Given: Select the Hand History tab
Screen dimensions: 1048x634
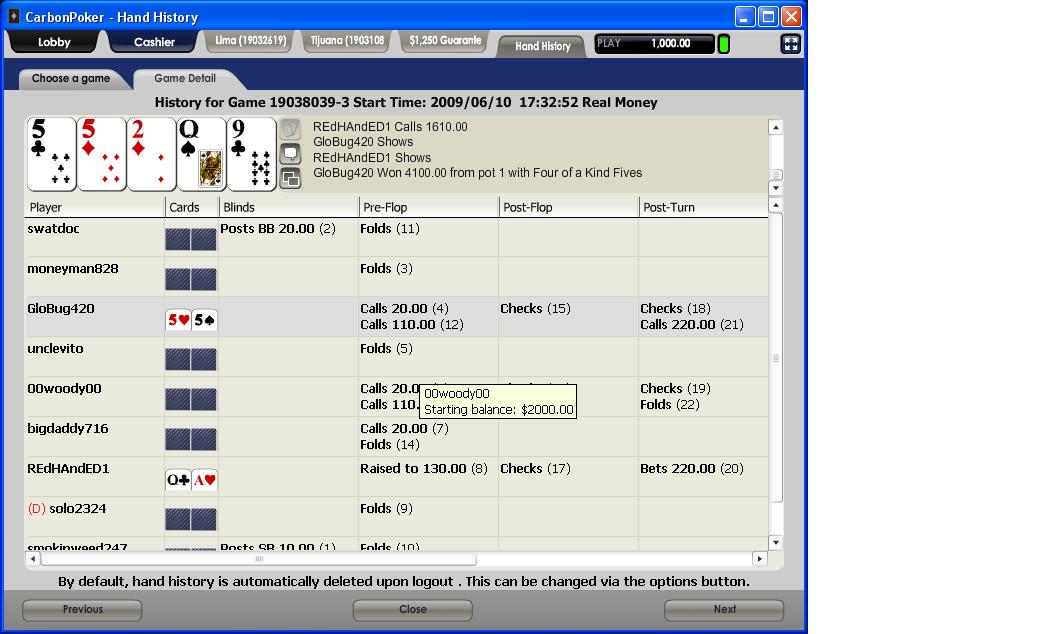Looking at the screenshot, I should click(542, 46).
